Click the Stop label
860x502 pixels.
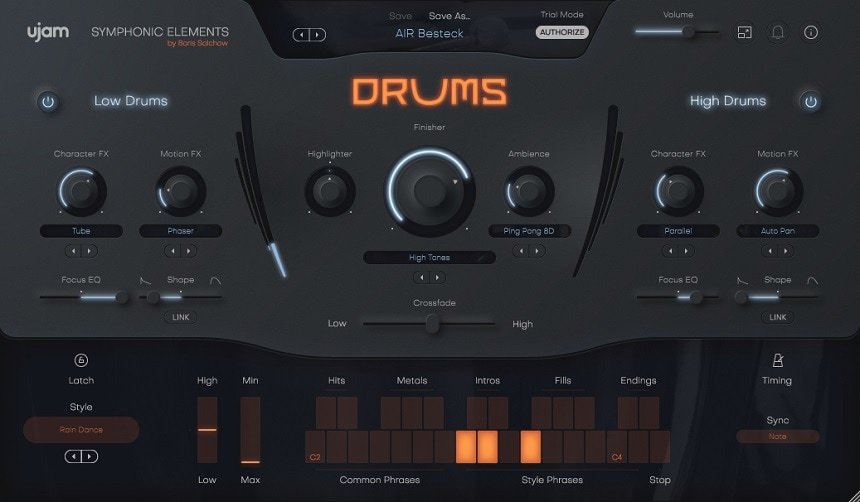[x=660, y=480]
